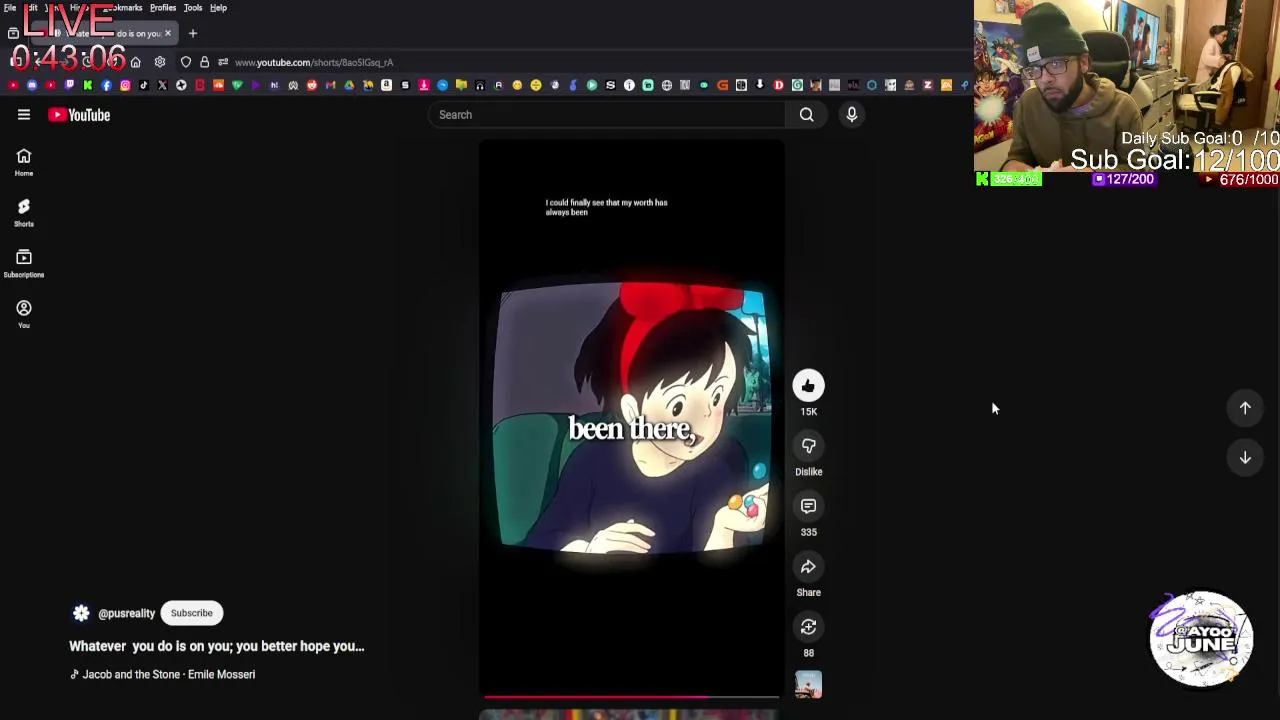Open the Short's title 'Whatever you do is on you'

[x=217, y=646]
